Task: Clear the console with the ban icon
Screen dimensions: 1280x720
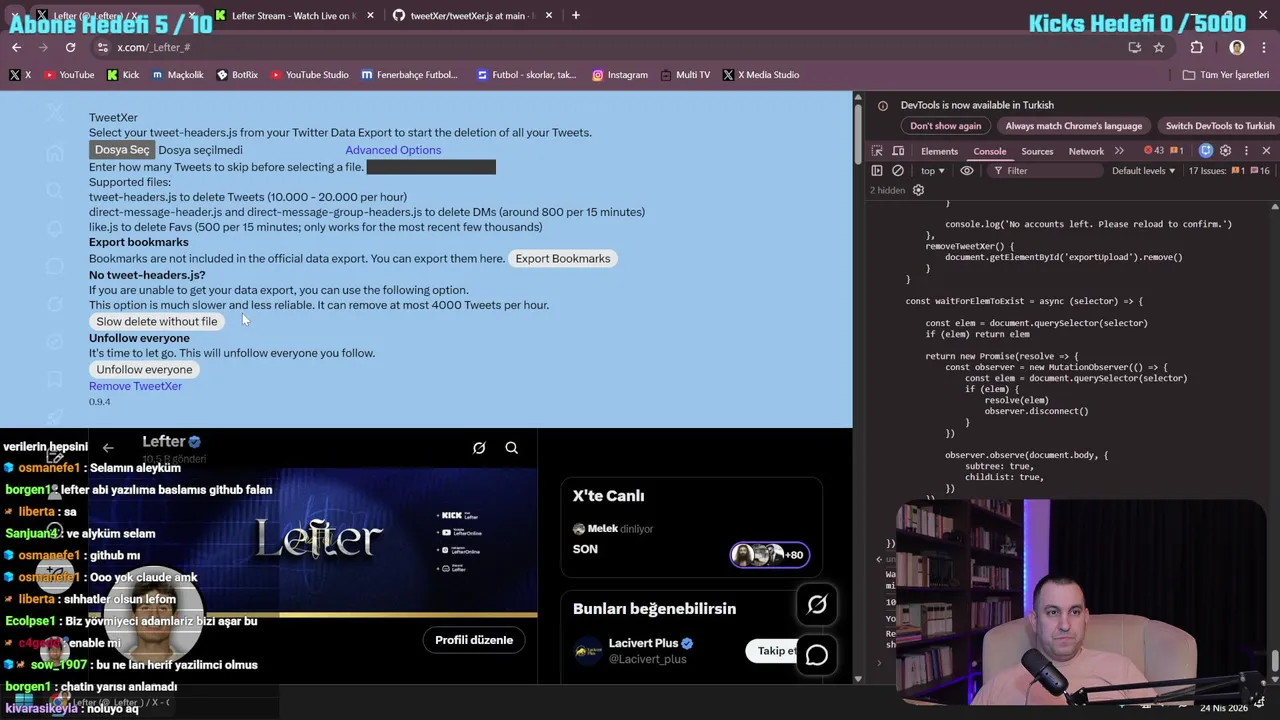Action: (898, 171)
